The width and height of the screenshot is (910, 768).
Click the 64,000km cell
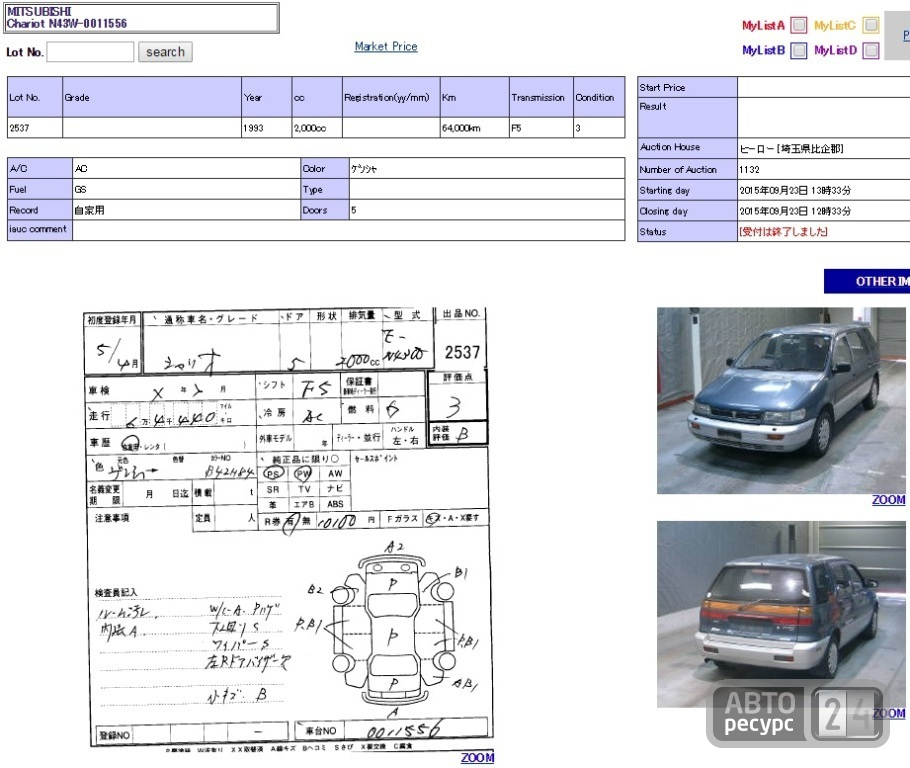click(475, 128)
